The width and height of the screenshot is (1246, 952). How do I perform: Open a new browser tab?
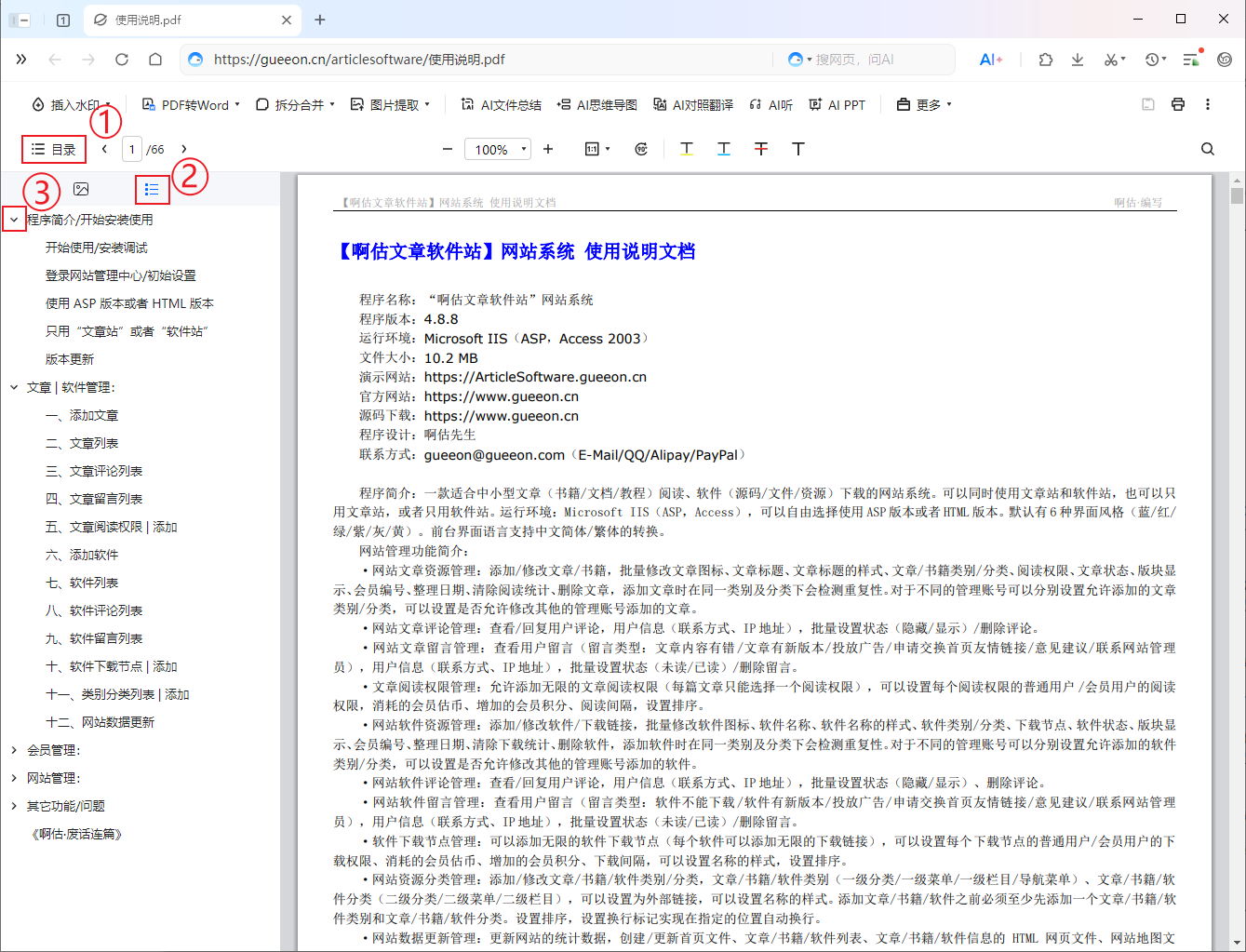point(320,20)
